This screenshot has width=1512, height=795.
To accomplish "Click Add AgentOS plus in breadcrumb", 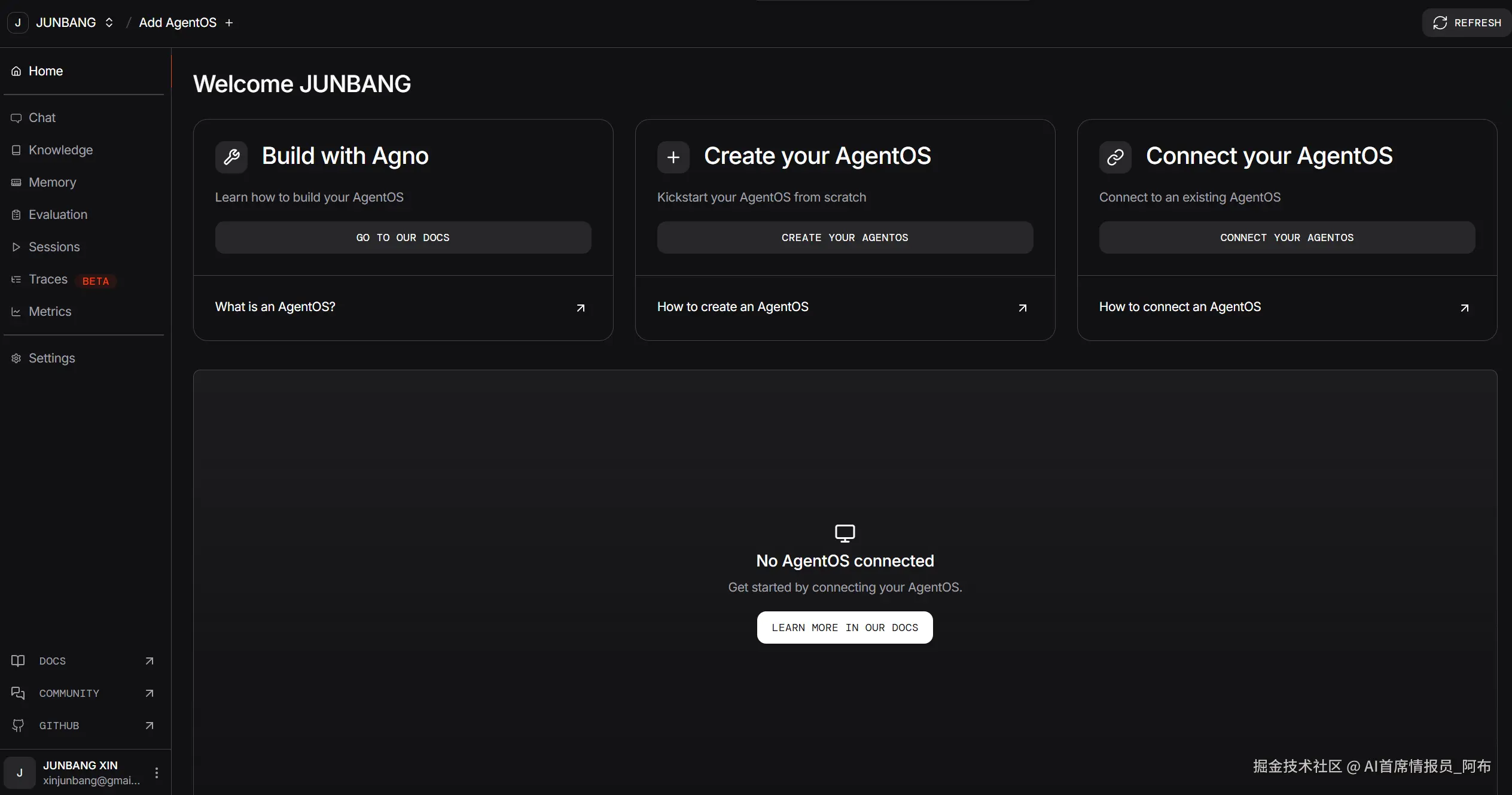I will 229,23.
